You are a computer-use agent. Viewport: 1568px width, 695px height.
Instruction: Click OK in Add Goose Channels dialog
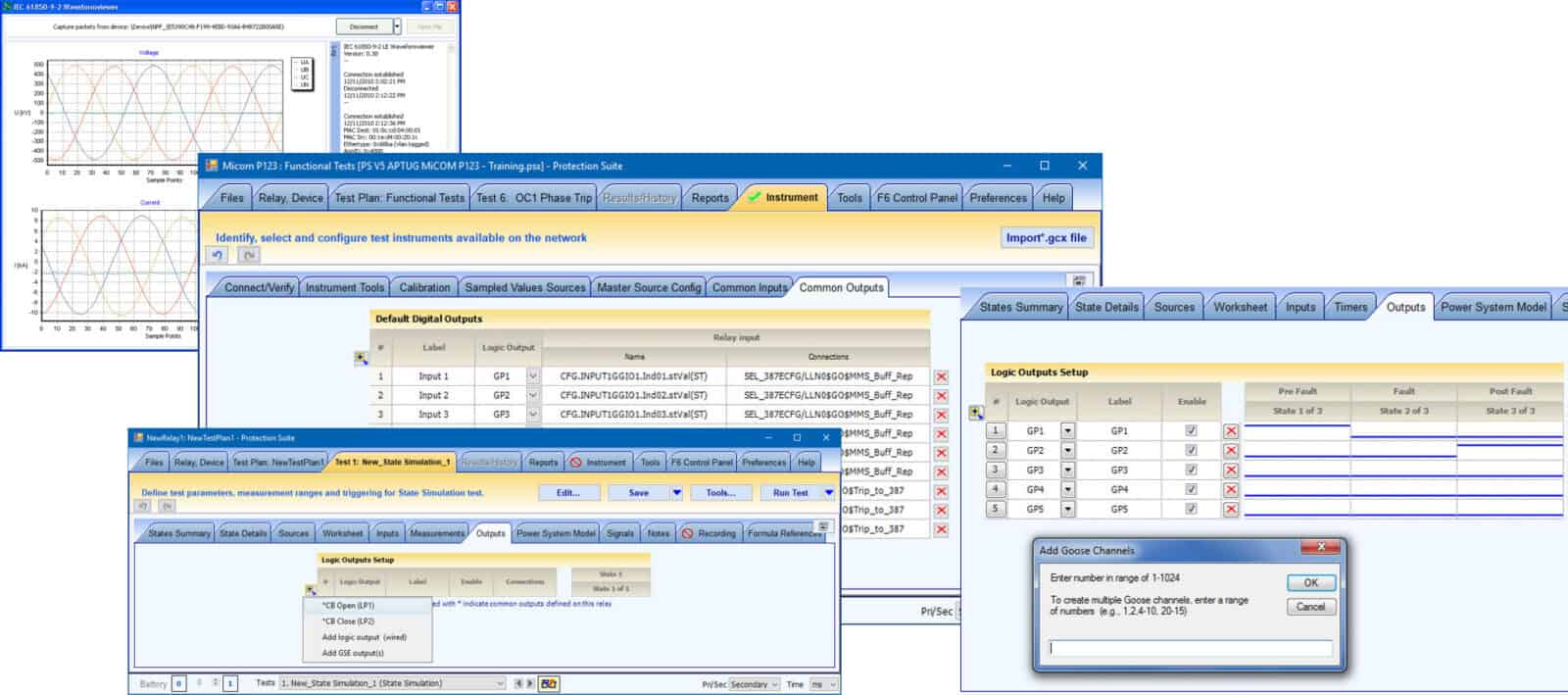click(1311, 582)
